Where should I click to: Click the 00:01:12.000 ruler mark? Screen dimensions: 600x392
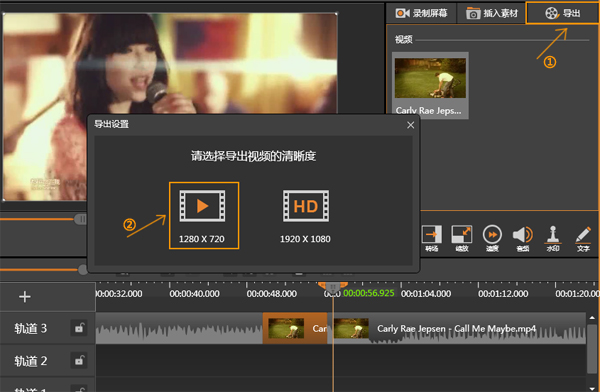pyautogui.click(x=503, y=294)
